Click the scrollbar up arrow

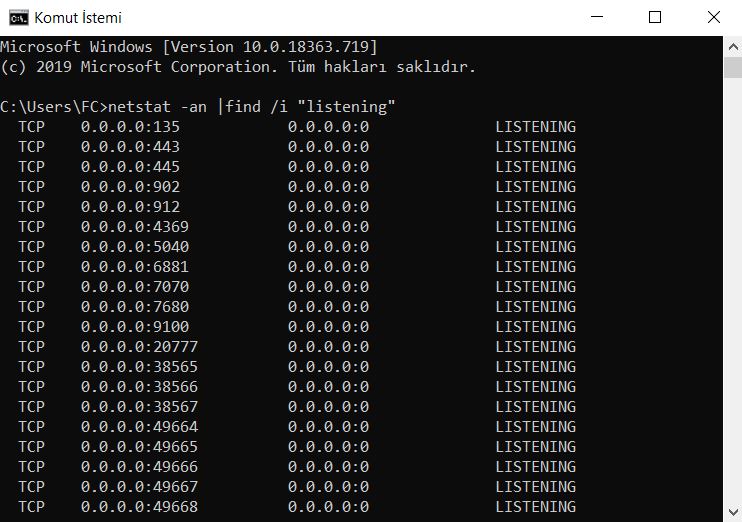click(732, 45)
